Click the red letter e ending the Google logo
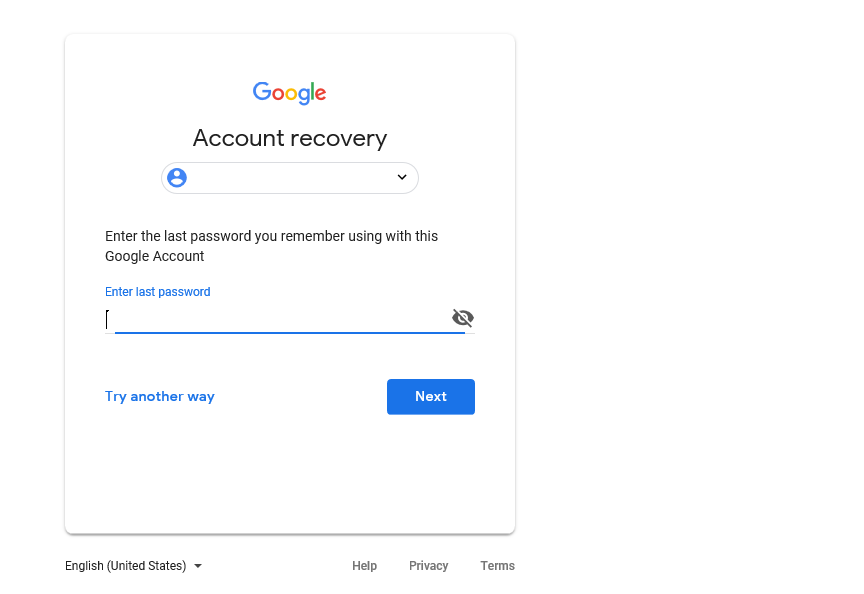 click(x=320, y=94)
